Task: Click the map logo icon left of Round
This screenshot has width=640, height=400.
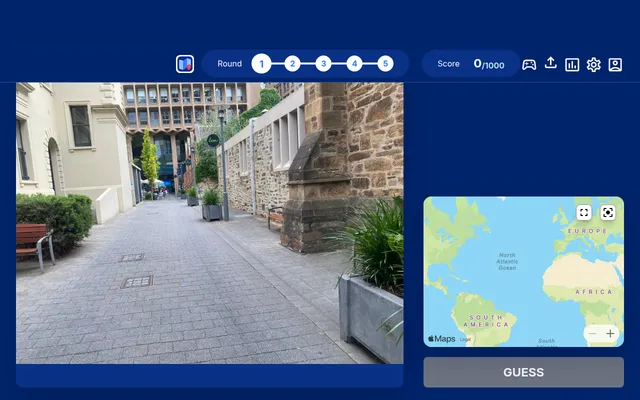Action: (x=185, y=64)
